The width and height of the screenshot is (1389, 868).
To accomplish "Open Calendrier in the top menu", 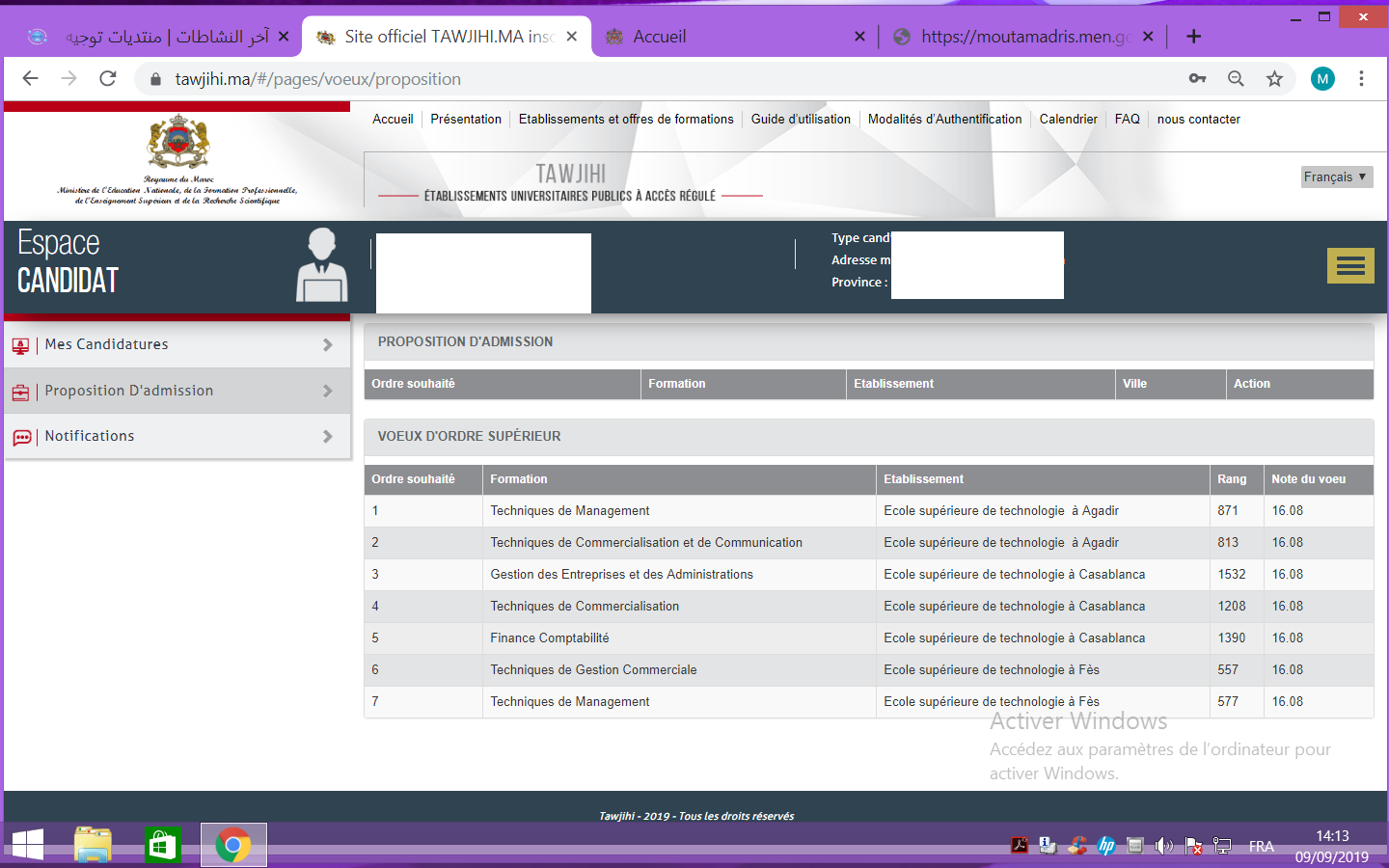I will click(x=1068, y=120).
